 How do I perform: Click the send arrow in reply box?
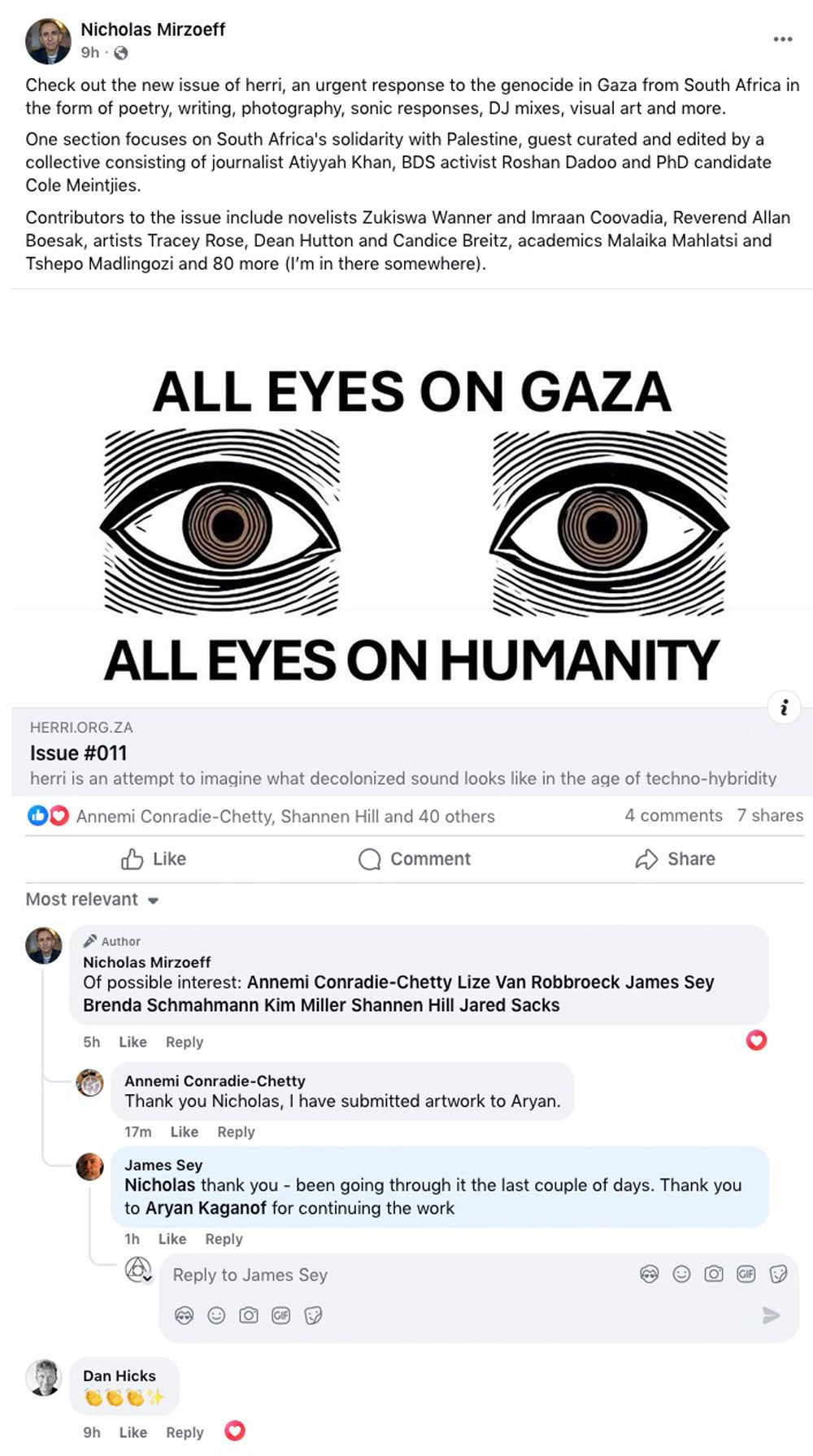pyautogui.click(x=771, y=1315)
